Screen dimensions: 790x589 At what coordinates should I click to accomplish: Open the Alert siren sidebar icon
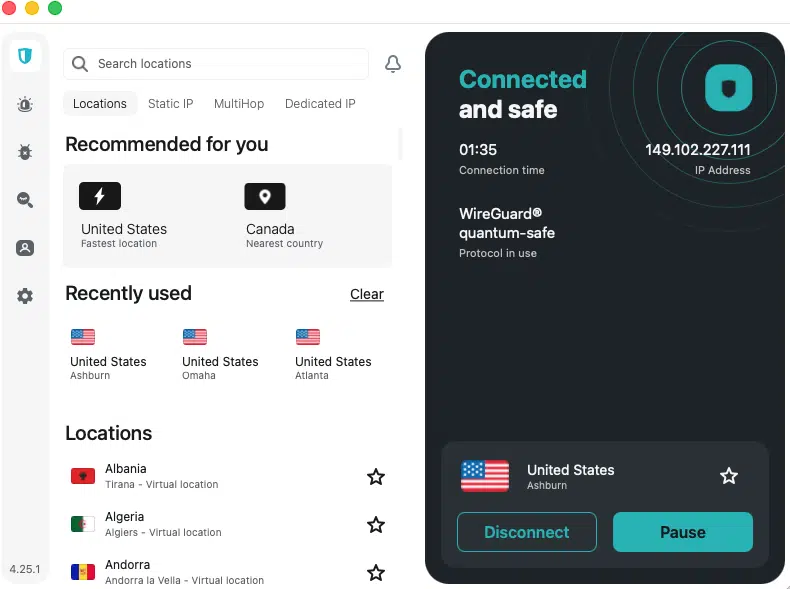25,104
